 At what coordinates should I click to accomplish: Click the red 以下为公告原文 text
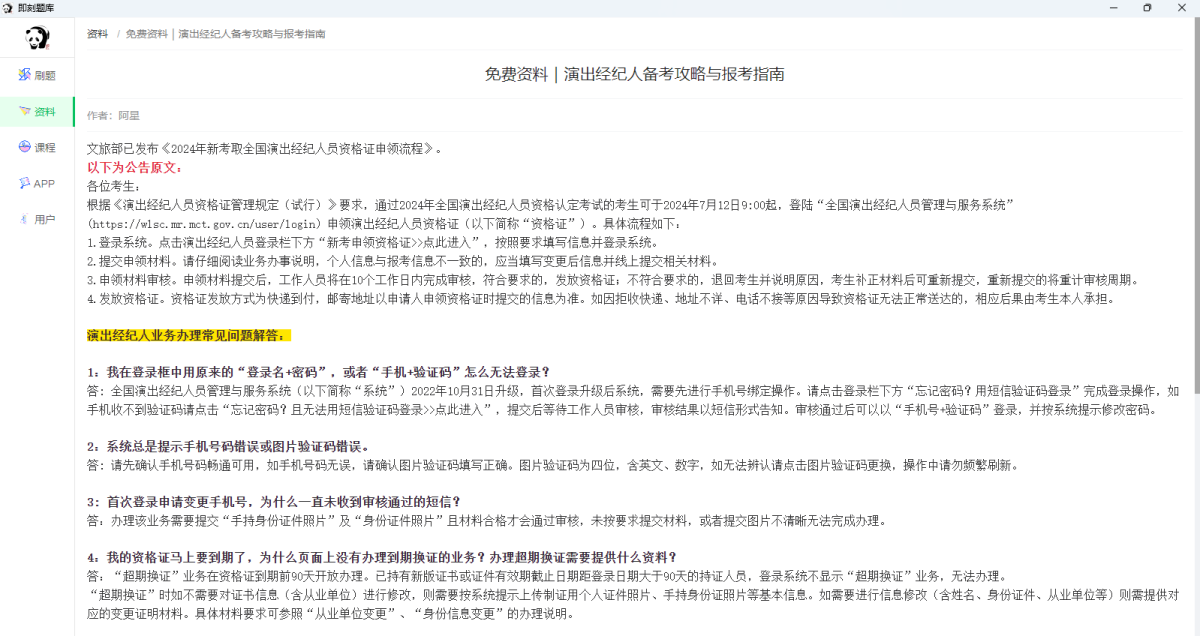click(134, 167)
